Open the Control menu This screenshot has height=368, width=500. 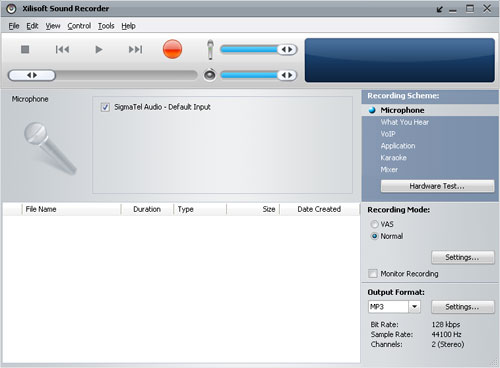click(79, 26)
